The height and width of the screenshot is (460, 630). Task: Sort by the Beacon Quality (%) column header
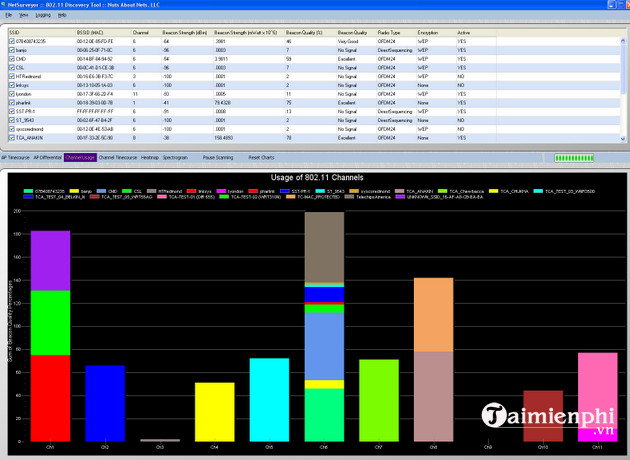(x=310, y=33)
